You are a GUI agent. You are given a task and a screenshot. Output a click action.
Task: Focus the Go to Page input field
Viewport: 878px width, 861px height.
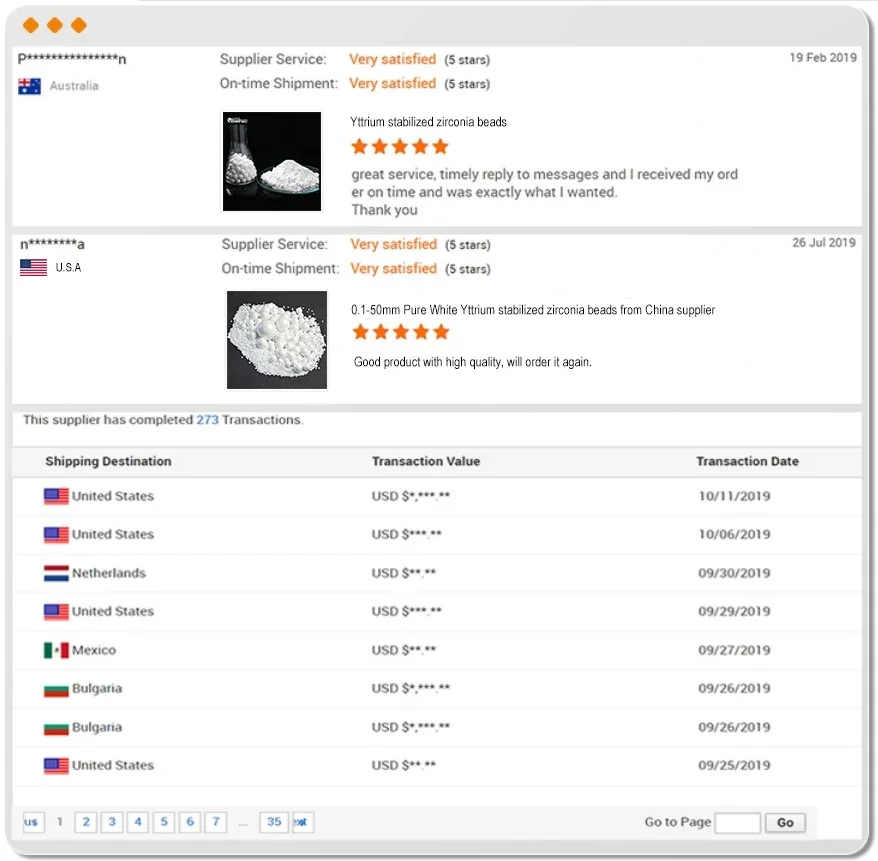pyautogui.click(x=737, y=822)
